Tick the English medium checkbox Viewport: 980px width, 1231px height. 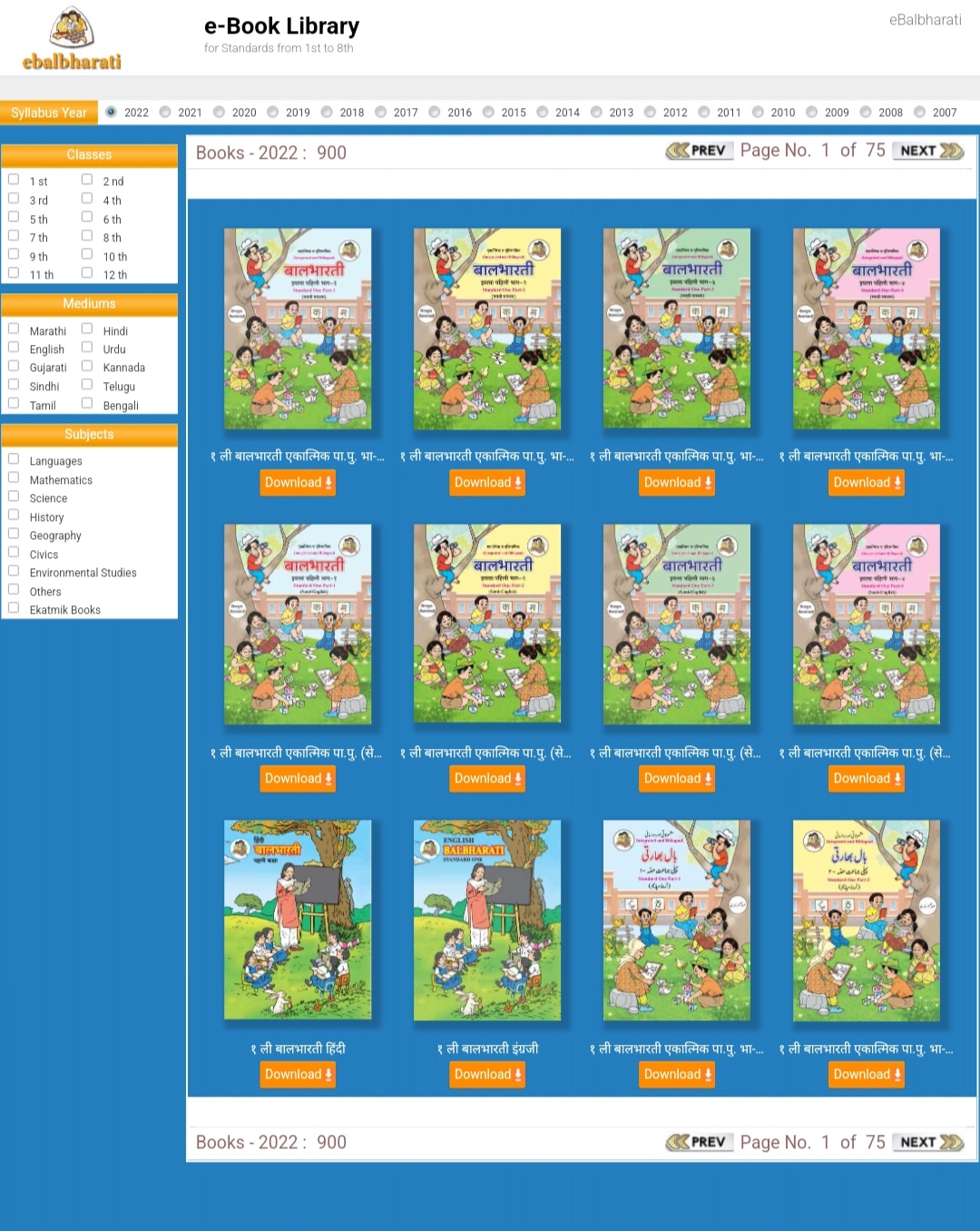[x=14, y=347]
